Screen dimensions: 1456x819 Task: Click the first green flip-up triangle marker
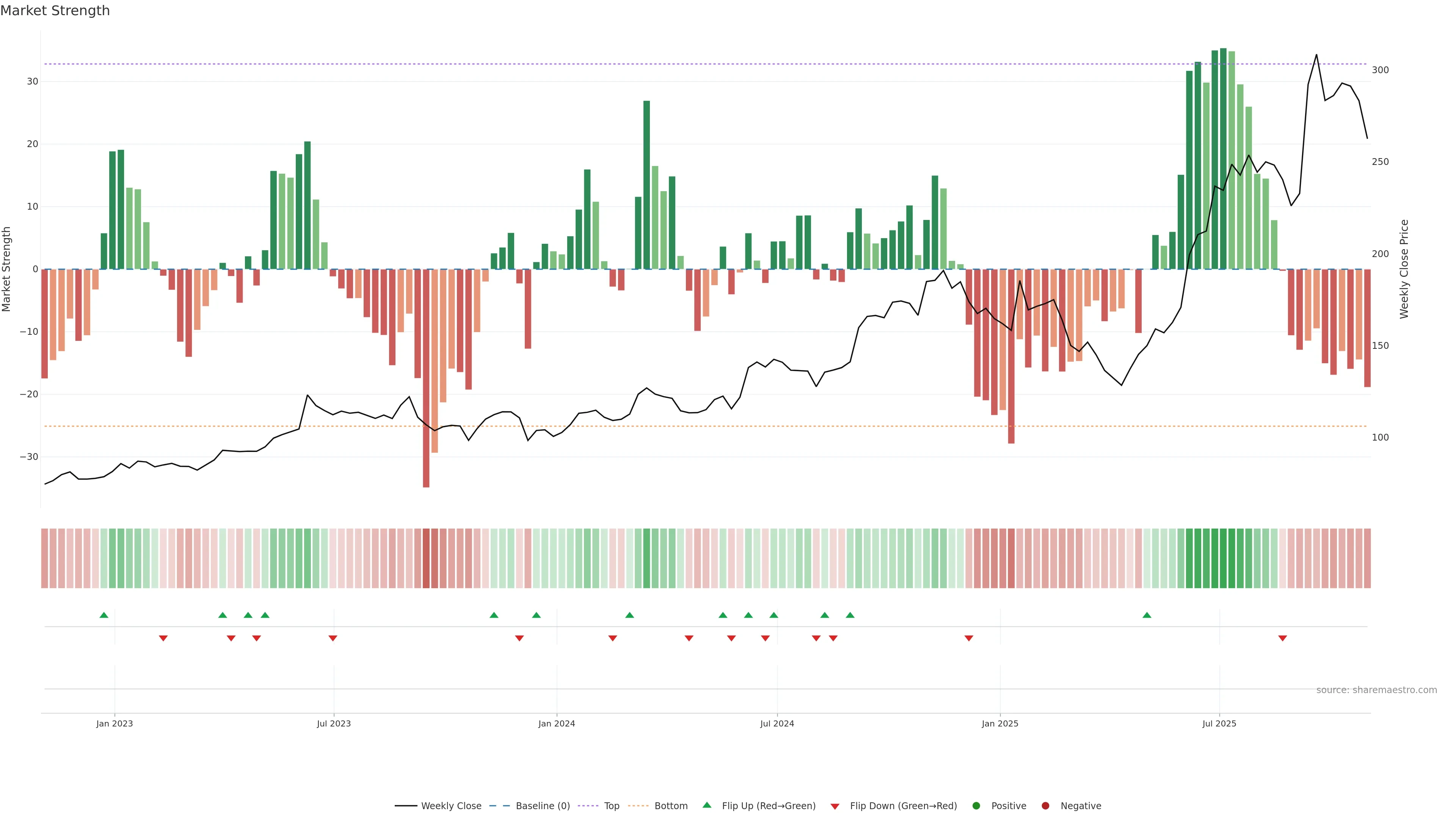click(104, 615)
